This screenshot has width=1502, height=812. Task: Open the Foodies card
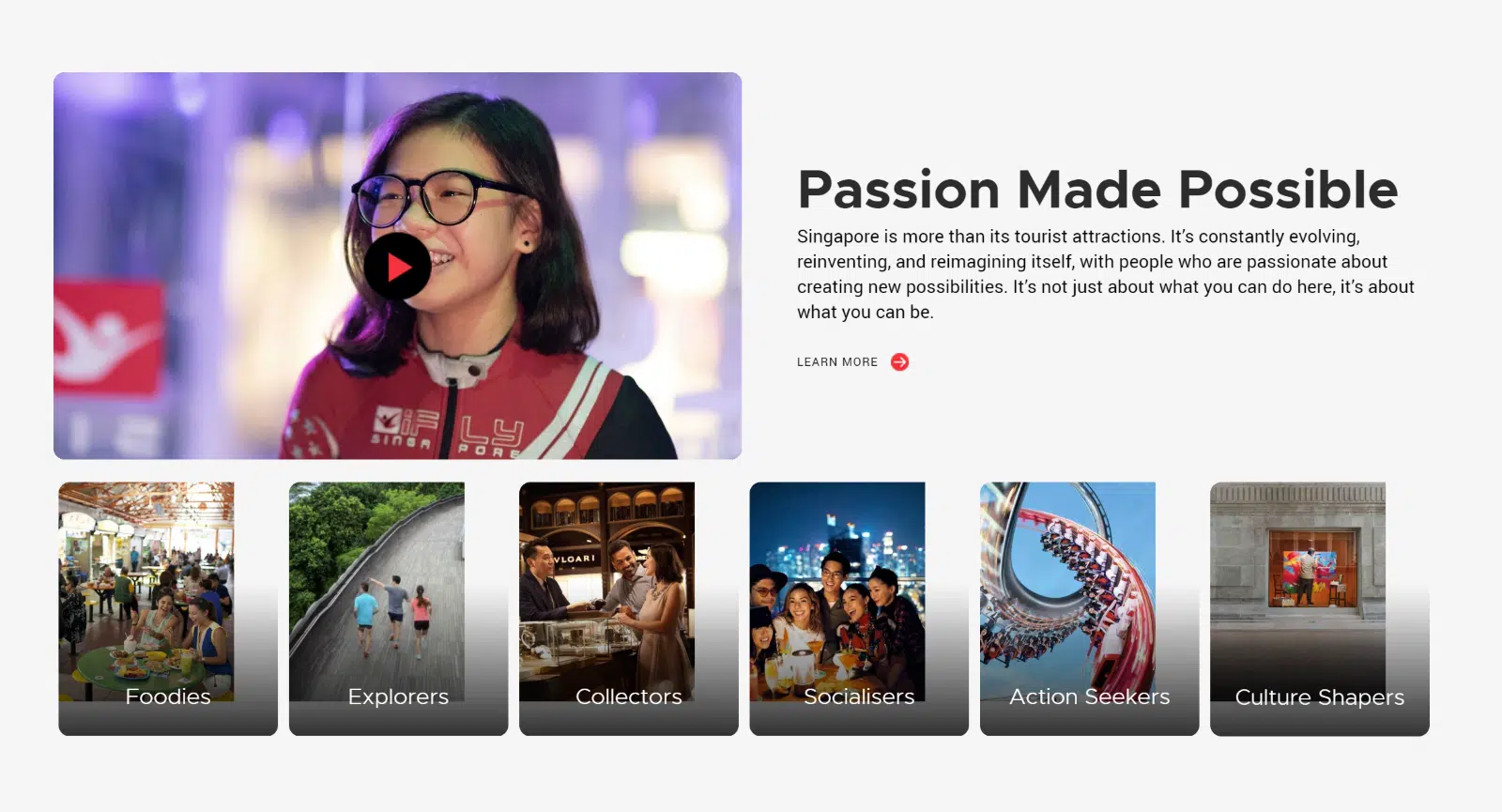[168, 608]
